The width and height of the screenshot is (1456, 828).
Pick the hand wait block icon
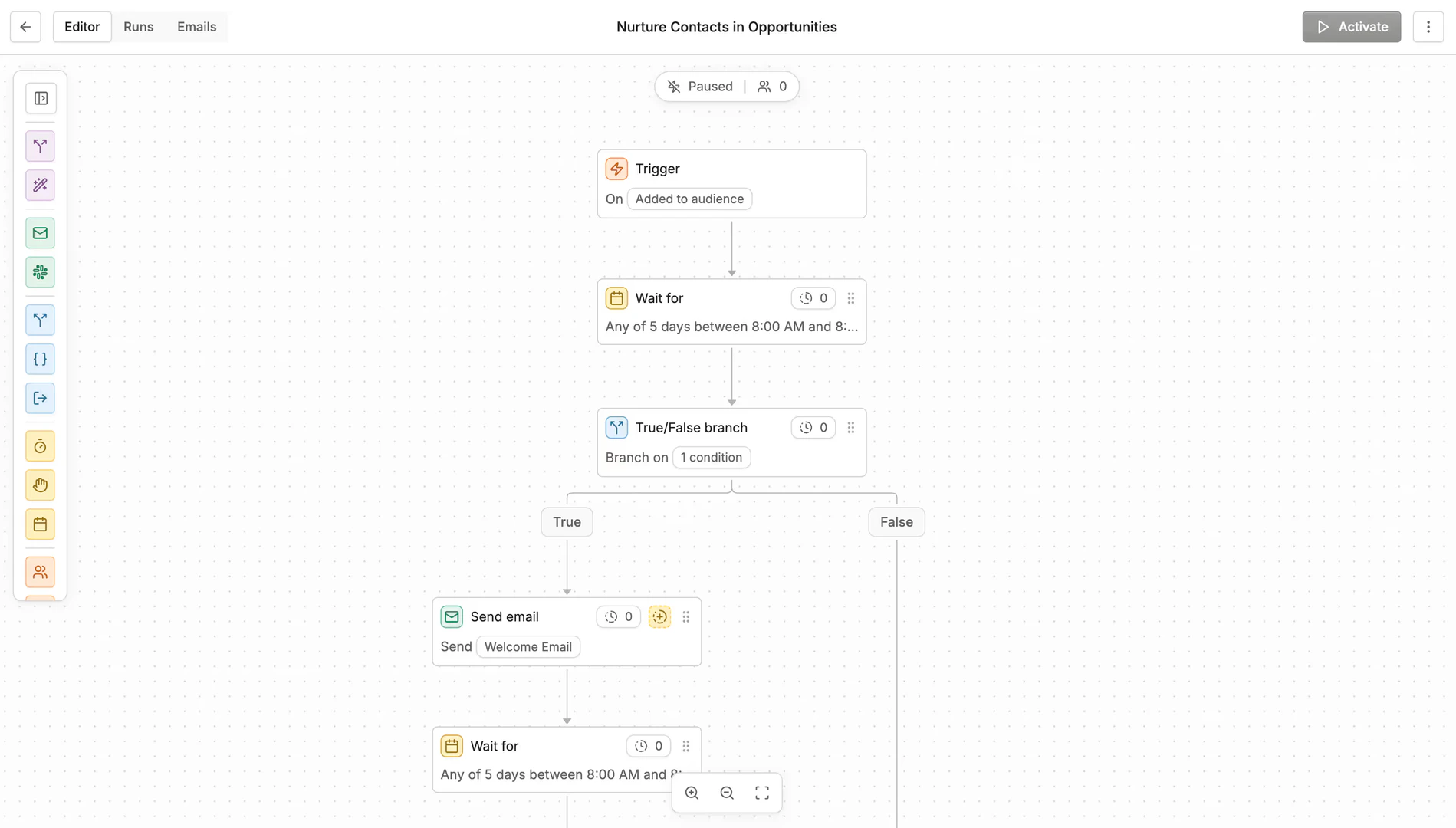pyautogui.click(x=41, y=485)
